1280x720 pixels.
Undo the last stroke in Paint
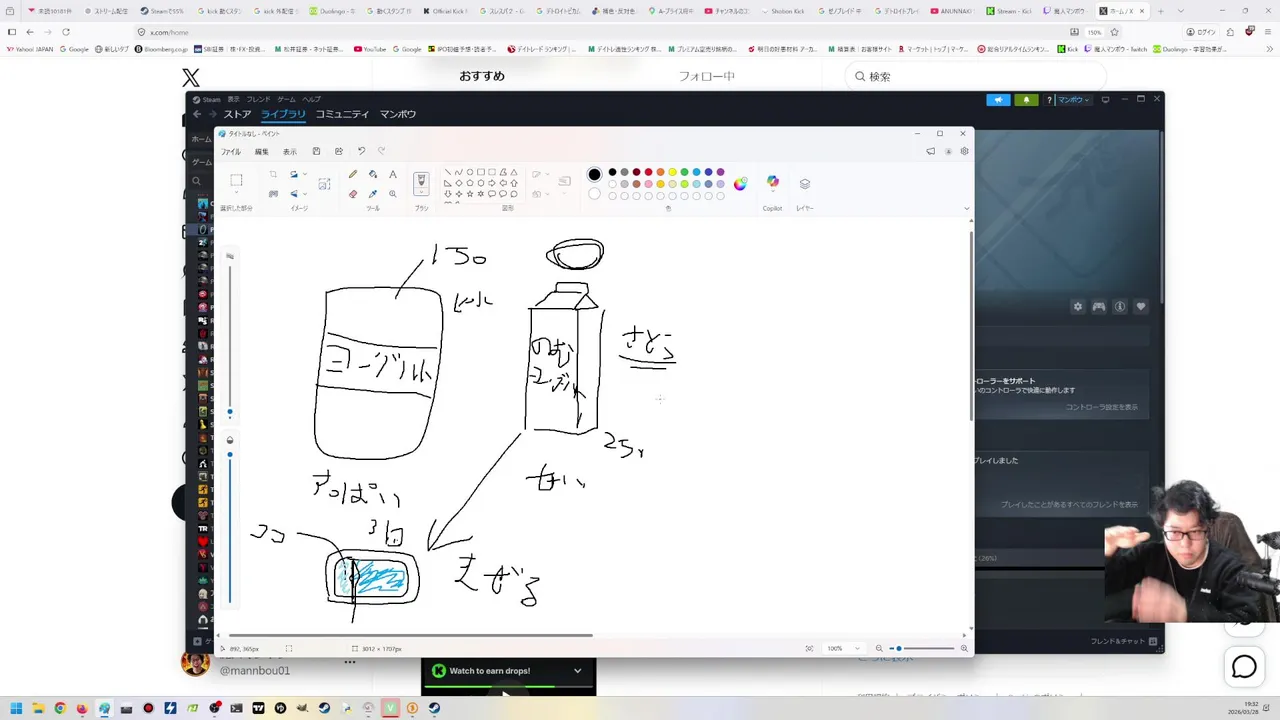361,151
